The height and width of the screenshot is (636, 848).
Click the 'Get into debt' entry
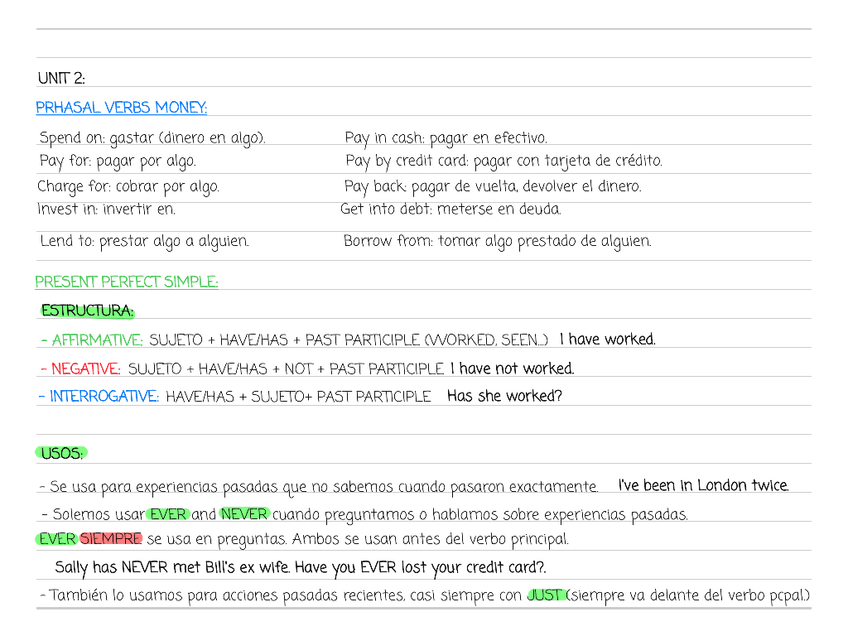450,209
